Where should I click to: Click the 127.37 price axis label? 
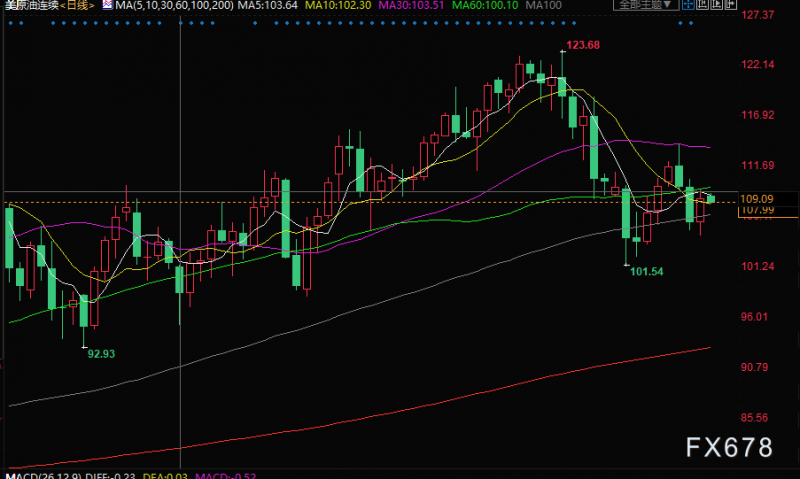click(x=757, y=15)
